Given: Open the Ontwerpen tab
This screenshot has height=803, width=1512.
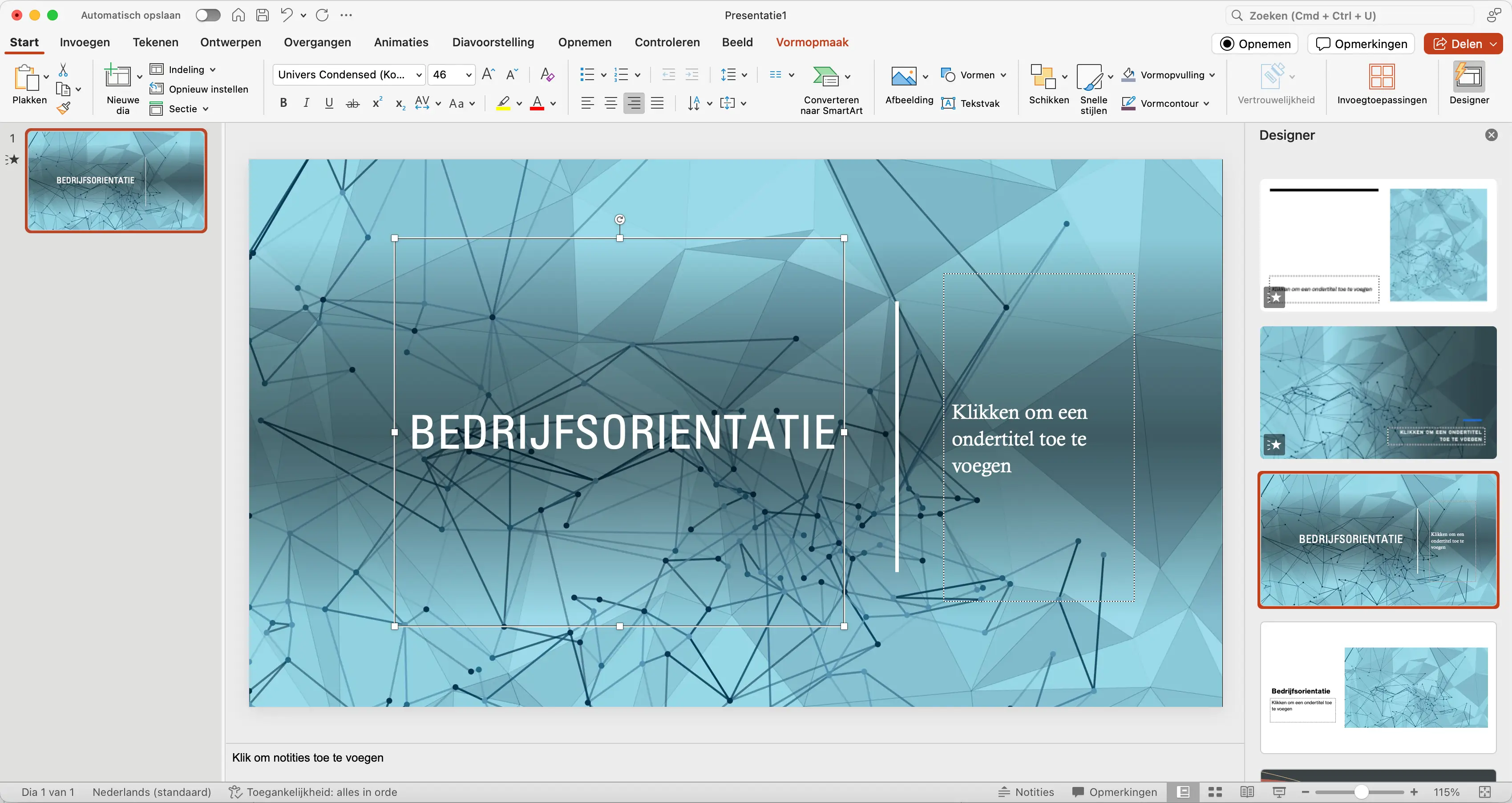Looking at the screenshot, I should click(230, 42).
